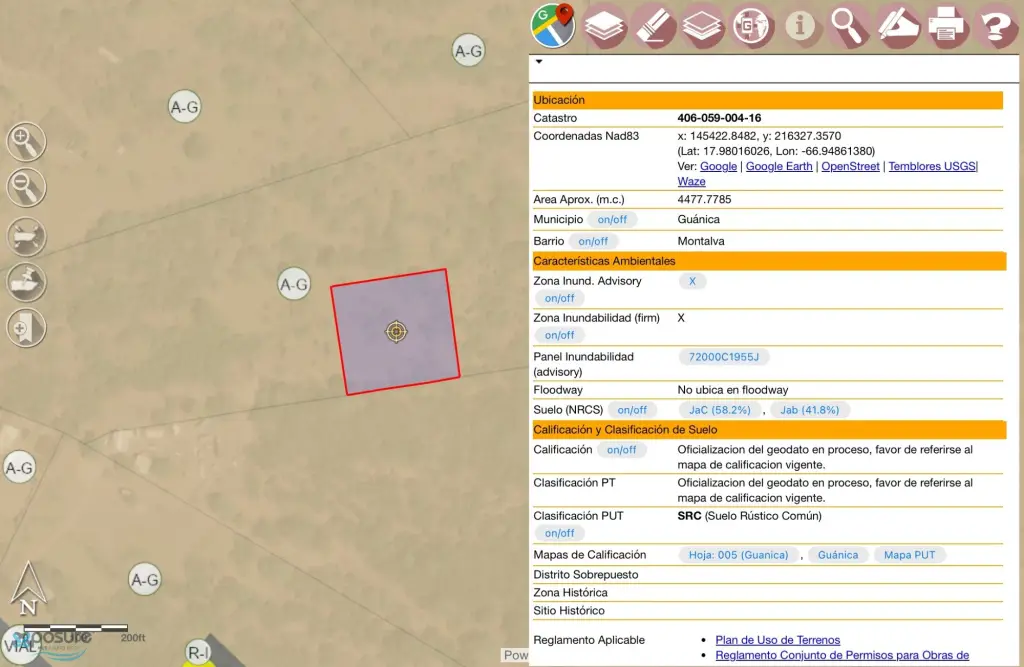This screenshot has width=1024, height=667.
Task: Click the 72000C1955J flood panel button
Action: (x=723, y=357)
